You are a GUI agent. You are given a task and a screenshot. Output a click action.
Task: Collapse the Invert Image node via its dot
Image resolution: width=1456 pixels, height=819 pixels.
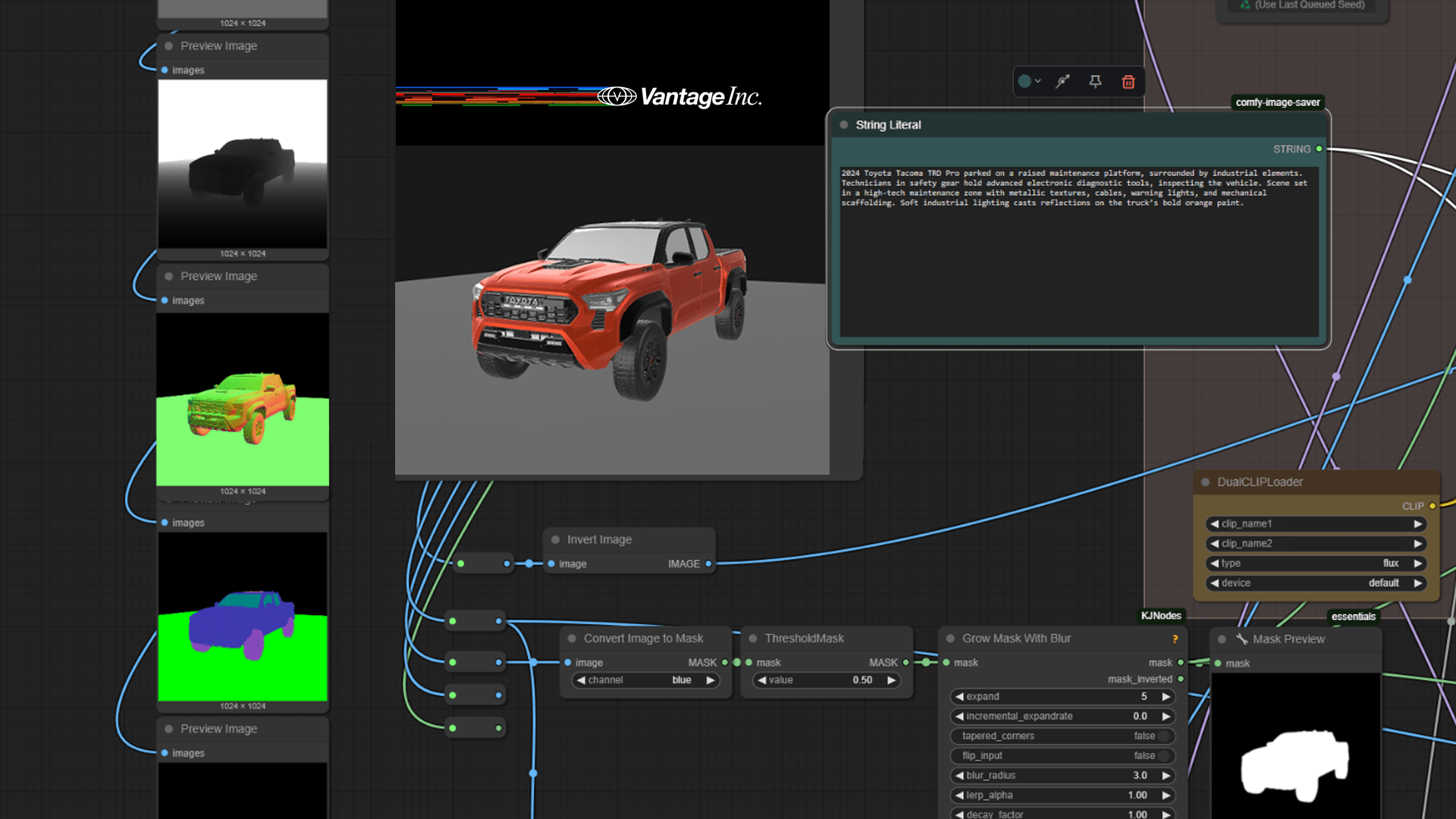(x=555, y=539)
